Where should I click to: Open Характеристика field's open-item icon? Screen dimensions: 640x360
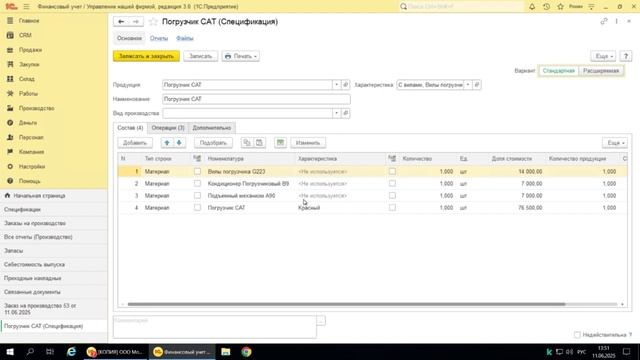(477, 85)
